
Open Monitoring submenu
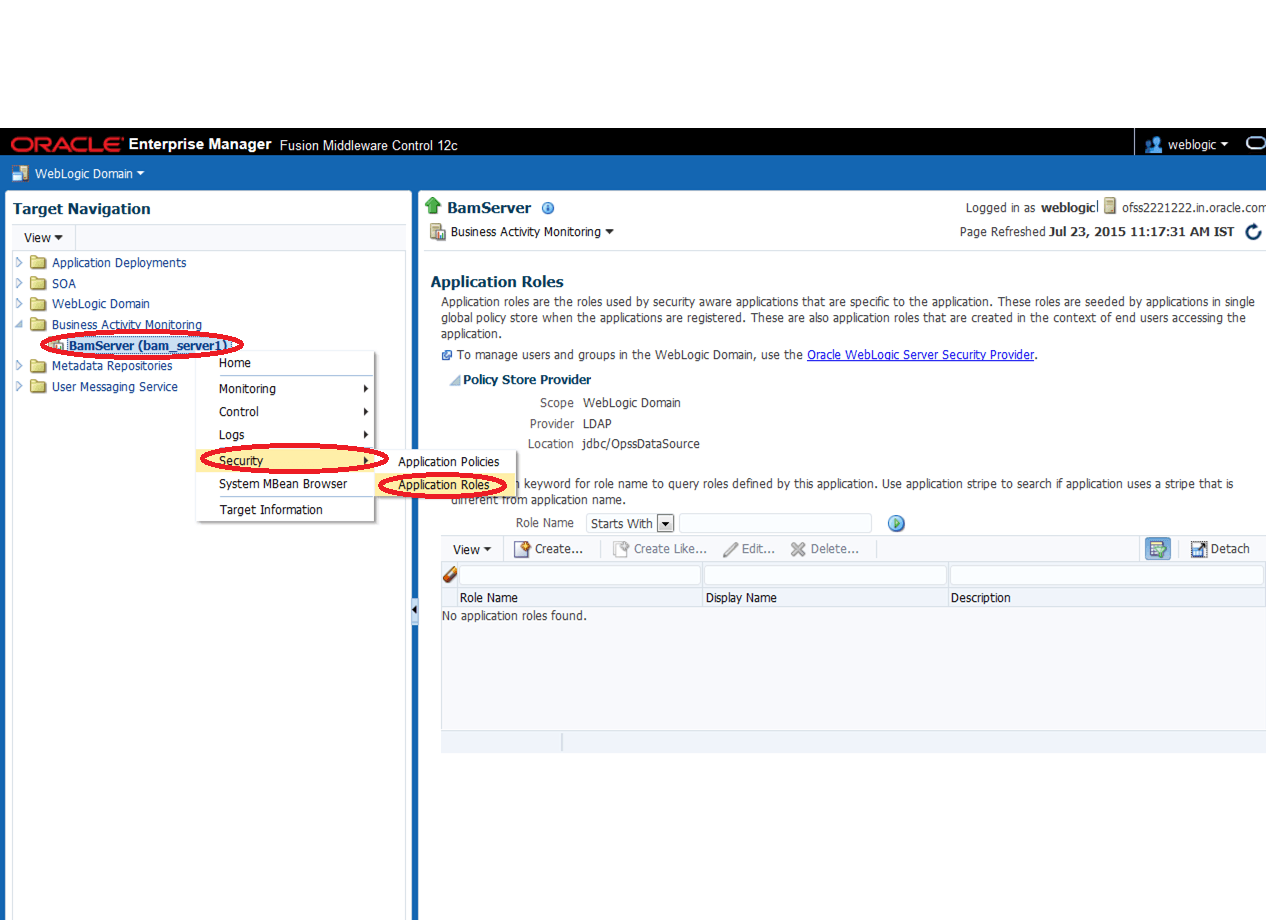coord(285,389)
